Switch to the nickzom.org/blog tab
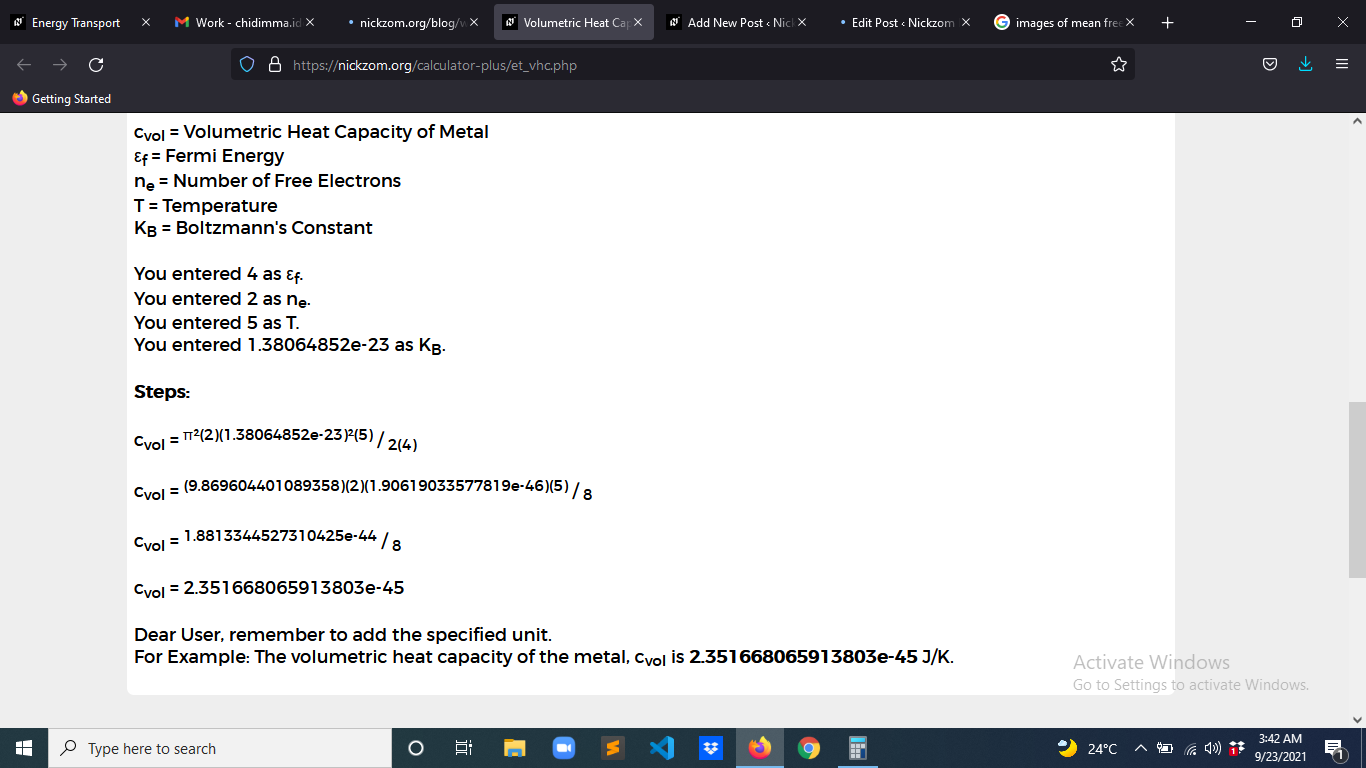Viewport: 1366px width, 768px height. [x=408, y=22]
